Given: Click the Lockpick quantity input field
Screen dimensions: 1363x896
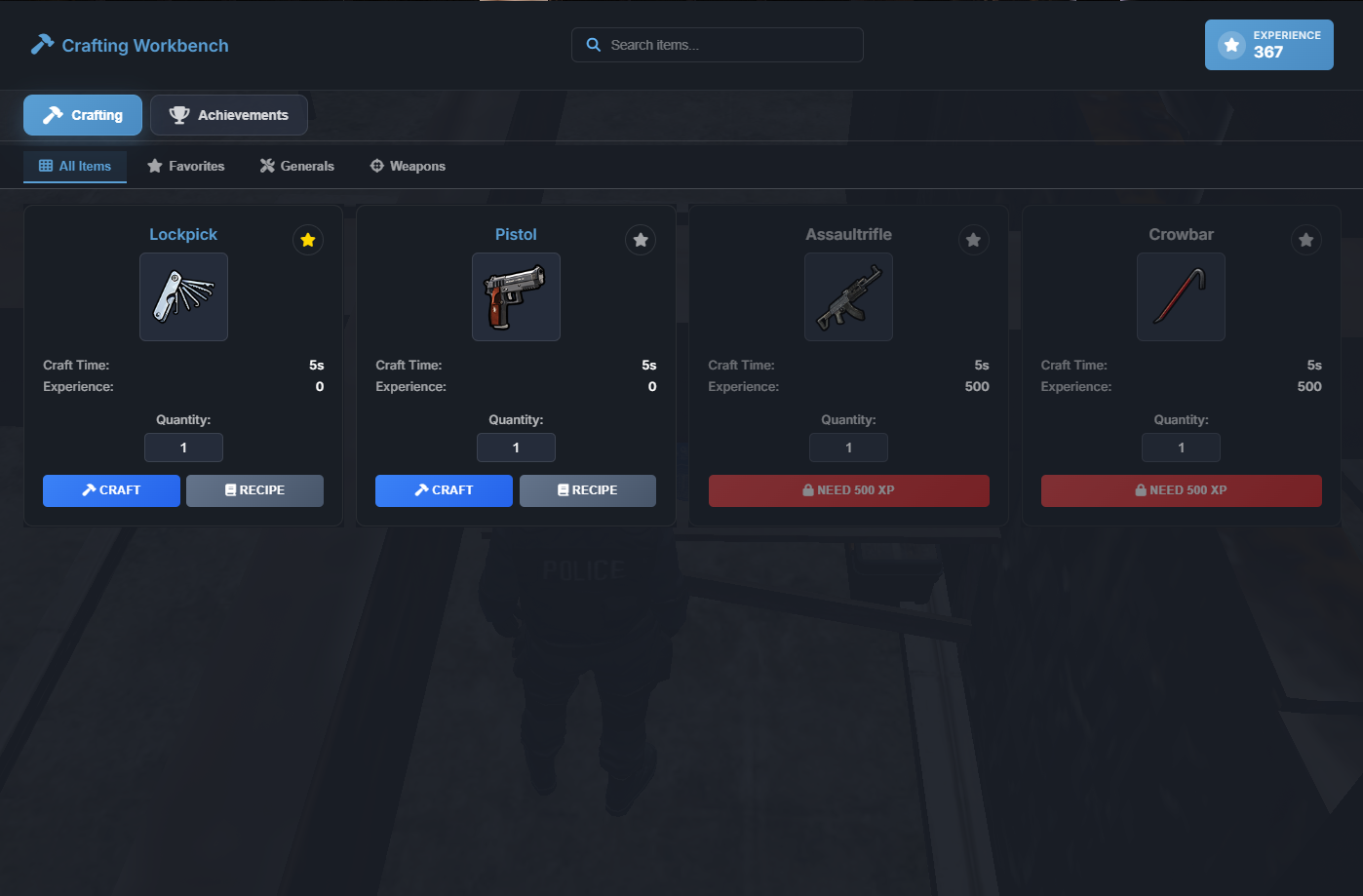Looking at the screenshot, I should 183,448.
